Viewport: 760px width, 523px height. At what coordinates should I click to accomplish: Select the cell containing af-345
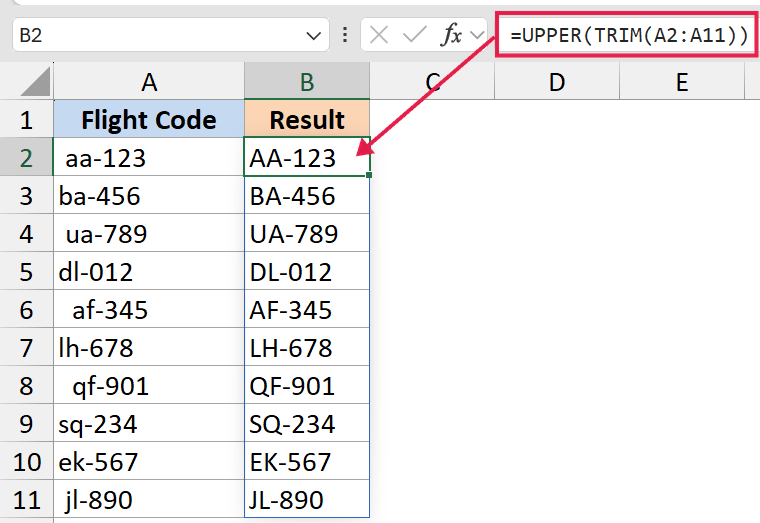pyautogui.click(x=149, y=309)
